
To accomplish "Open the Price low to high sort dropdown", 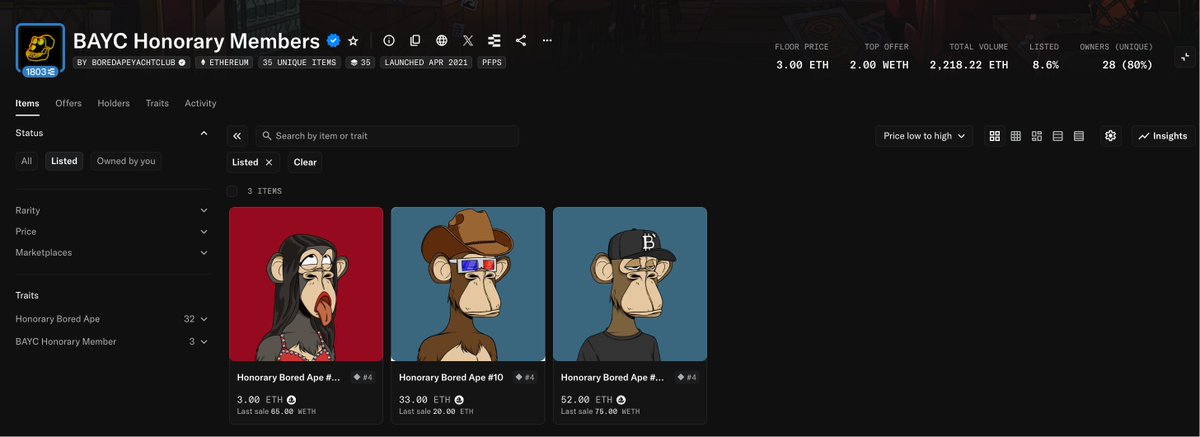I will (924, 136).
